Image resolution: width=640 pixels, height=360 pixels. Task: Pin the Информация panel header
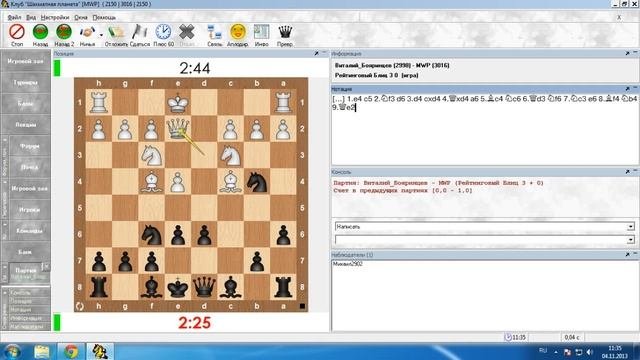tap(627, 53)
